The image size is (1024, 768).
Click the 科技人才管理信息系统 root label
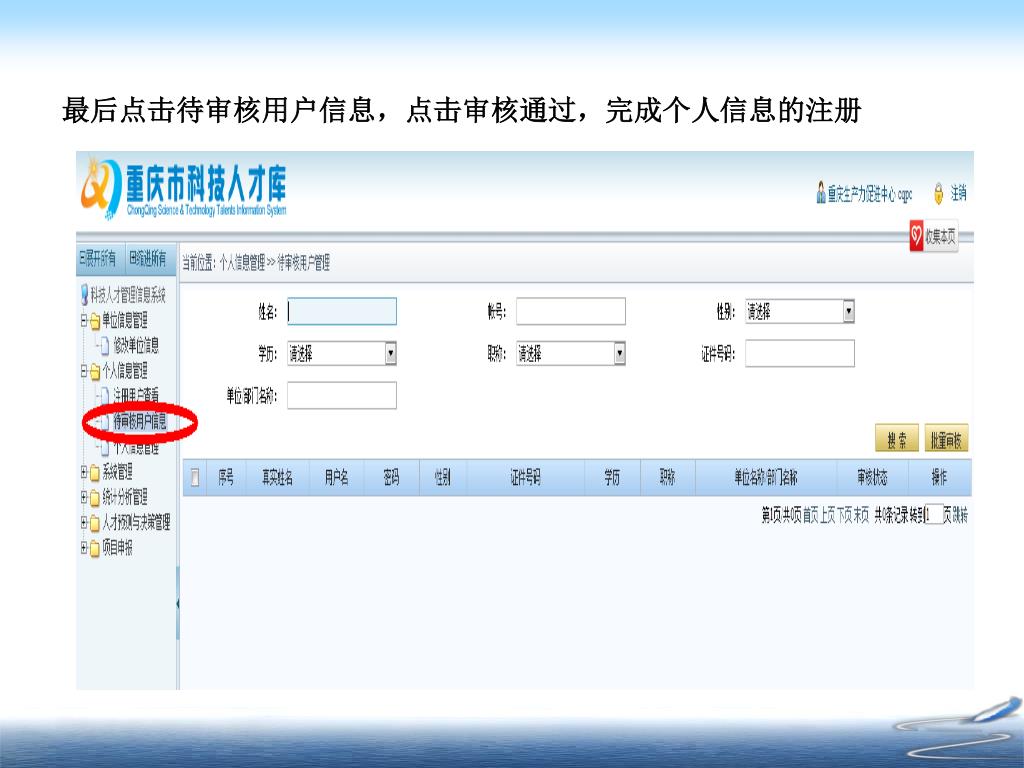tap(128, 295)
